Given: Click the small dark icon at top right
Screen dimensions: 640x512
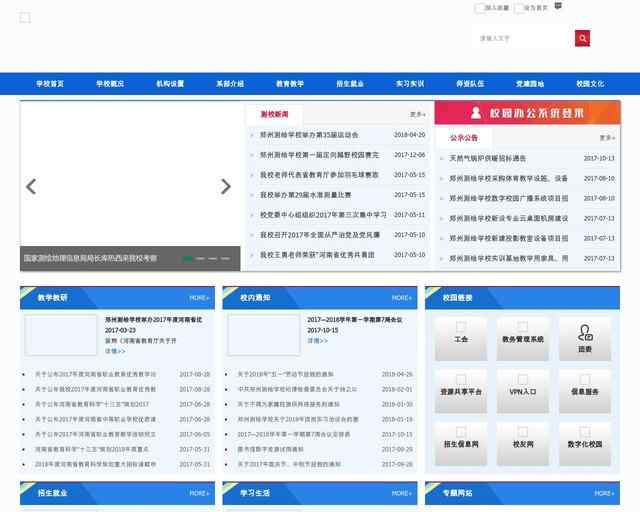Looking at the screenshot, I should [x=558, y=6].
